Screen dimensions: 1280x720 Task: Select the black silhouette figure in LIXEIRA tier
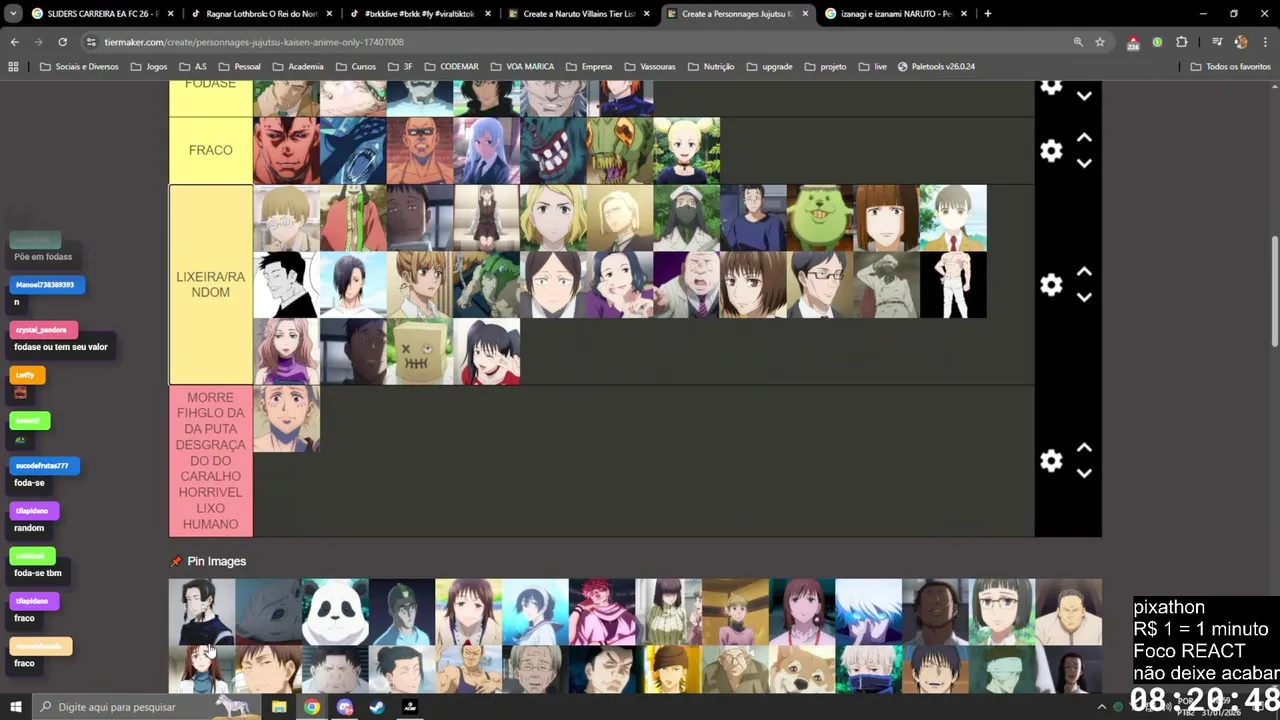coord(953,285)
